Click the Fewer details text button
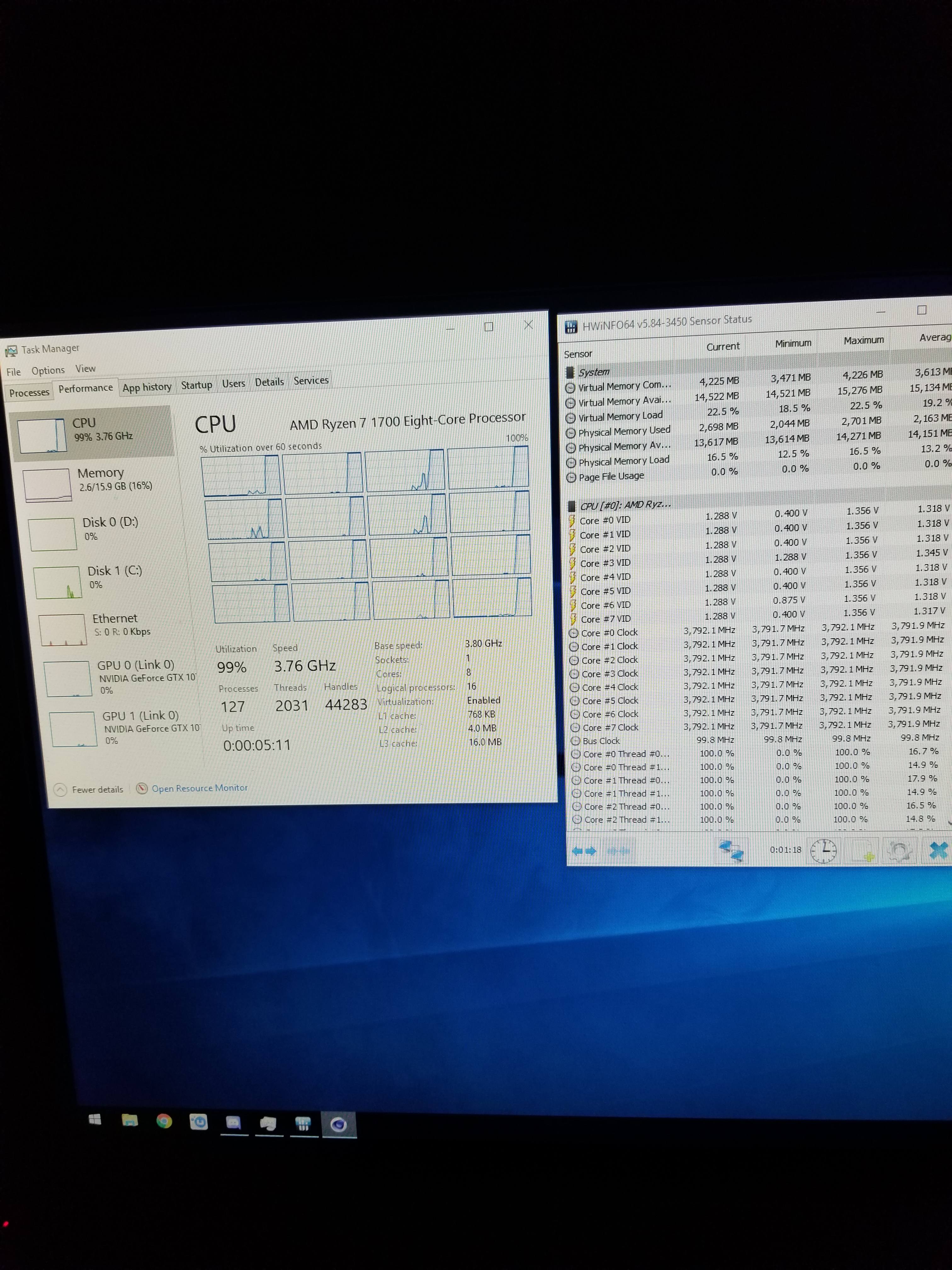 (x=98, y=789)
